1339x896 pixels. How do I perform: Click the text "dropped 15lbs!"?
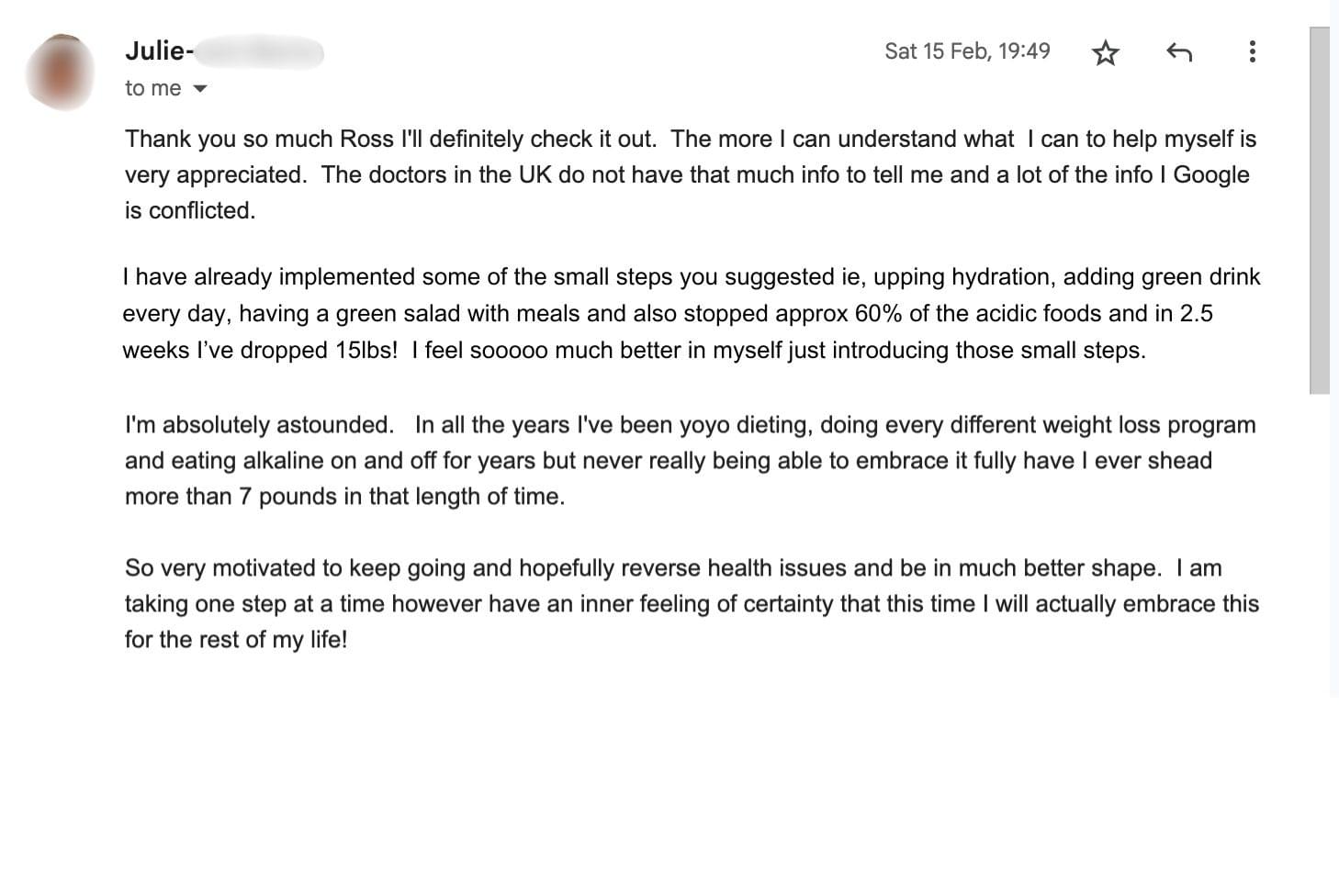point(319,351)
